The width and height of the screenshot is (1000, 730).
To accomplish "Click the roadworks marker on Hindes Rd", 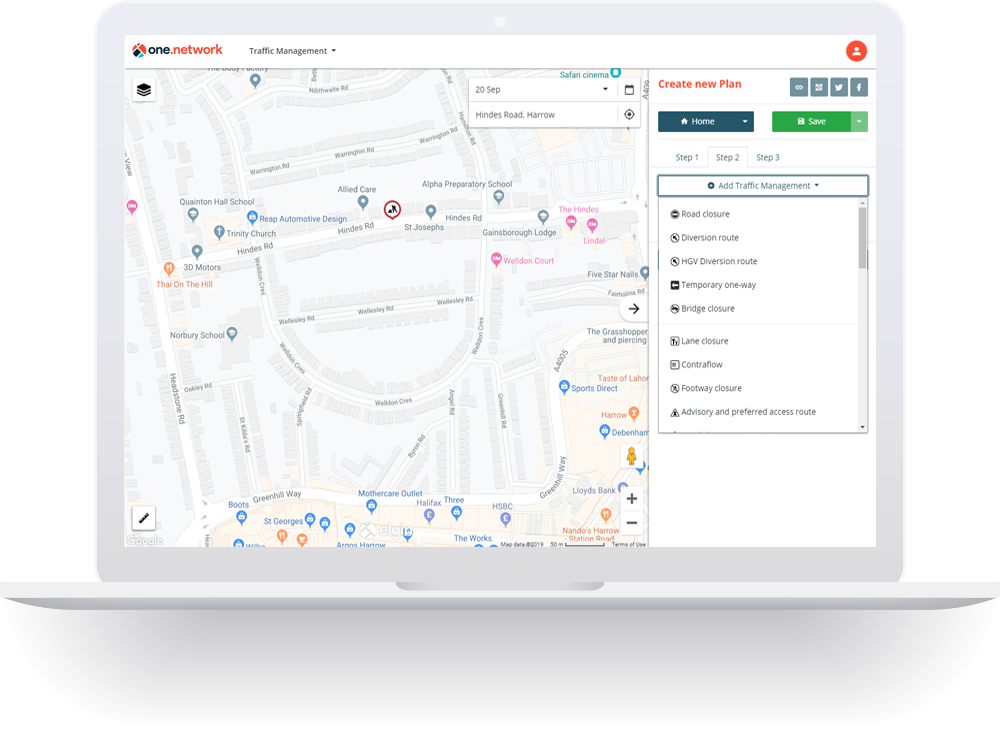I will (392, 209).
